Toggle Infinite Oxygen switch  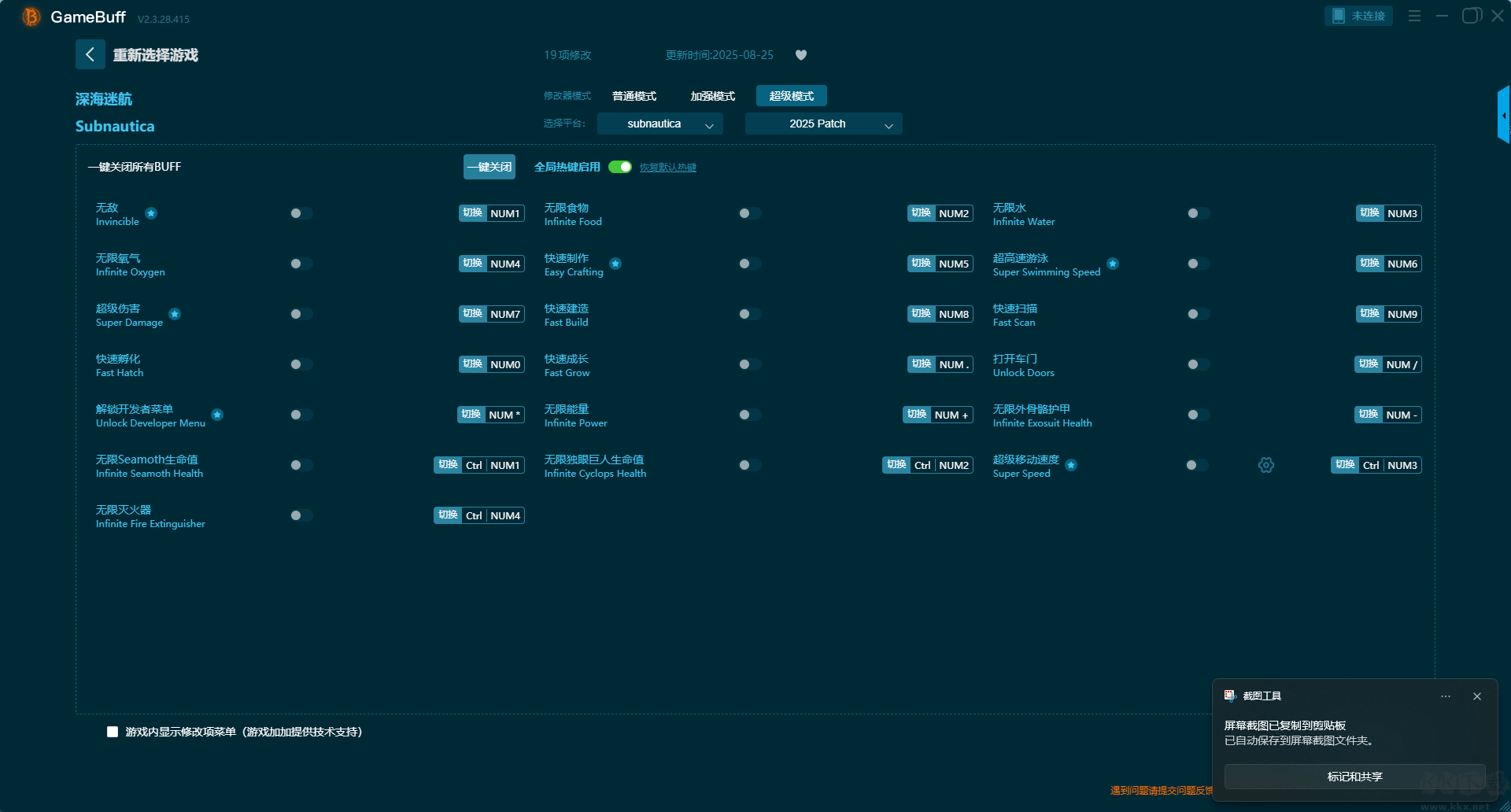click(301, 264)
